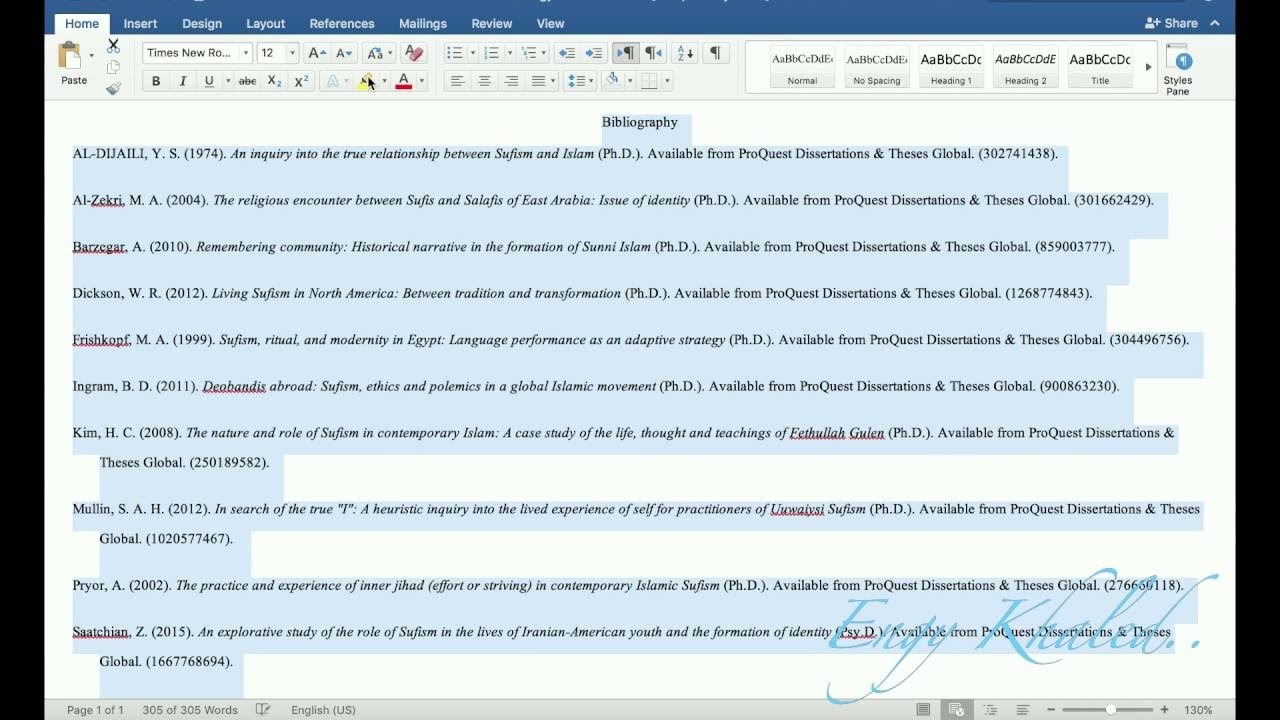Copy selection with the Copy icon
Image resolution: width=1280 pixels, height=720 pixels.
pyautogui.click(x=113, y=67)
